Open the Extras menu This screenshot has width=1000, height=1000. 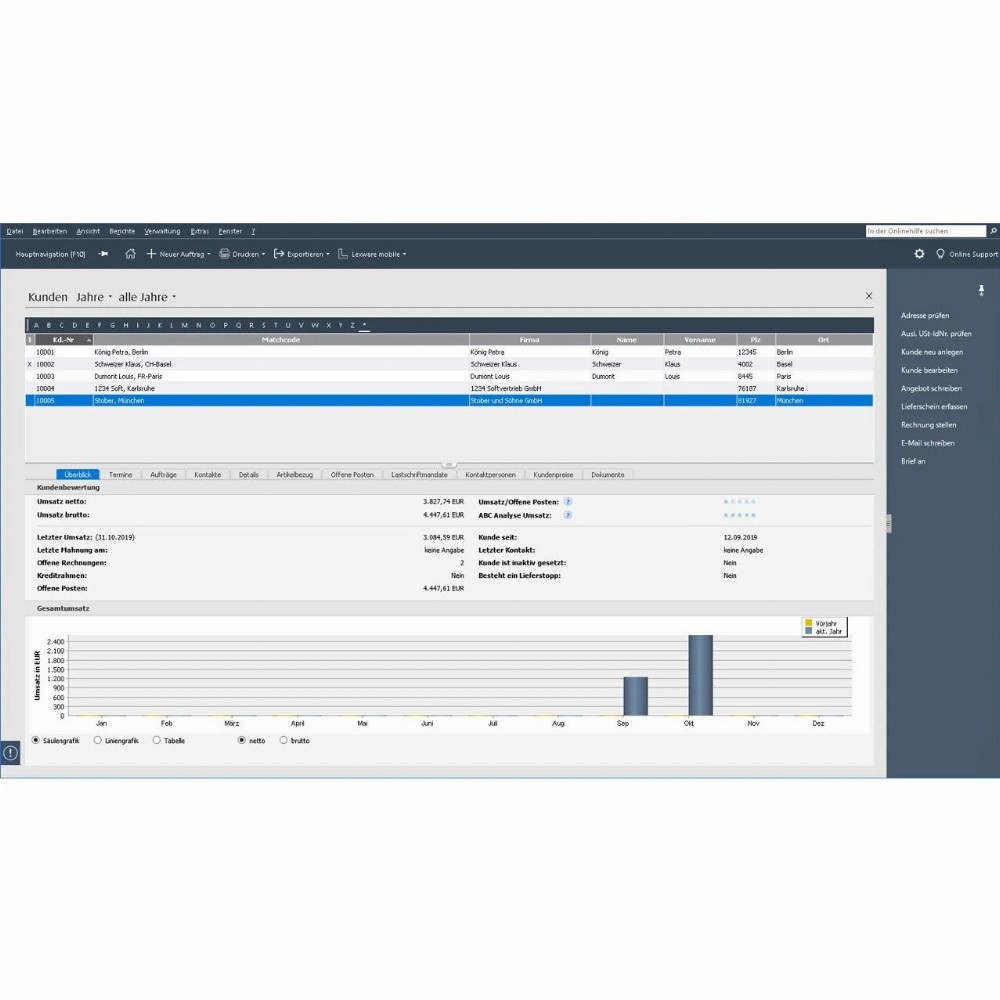pyautogui.click(x=200, y=232)
